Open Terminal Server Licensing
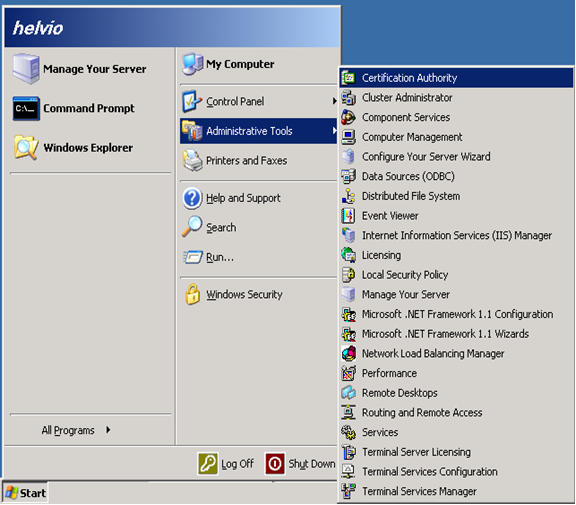Screen dimensions: 576x505 pos(456,452)
